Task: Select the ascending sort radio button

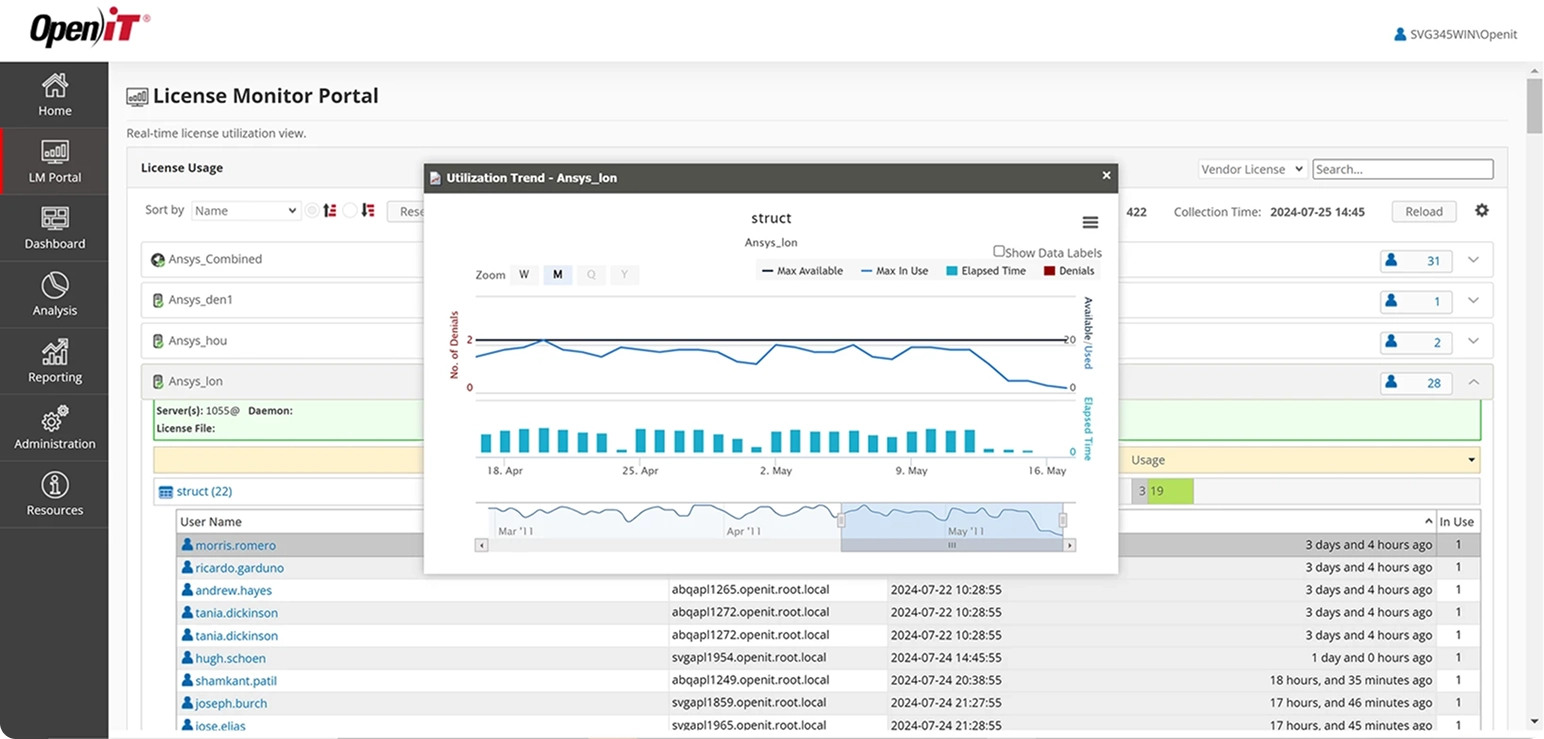Action: coord(312,211)
